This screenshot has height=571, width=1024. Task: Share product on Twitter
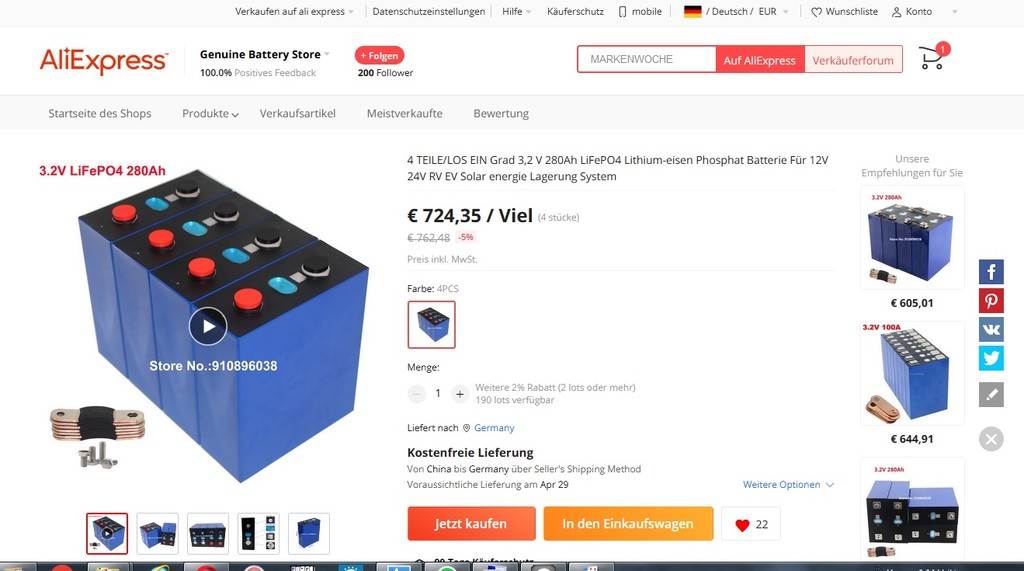991,358
